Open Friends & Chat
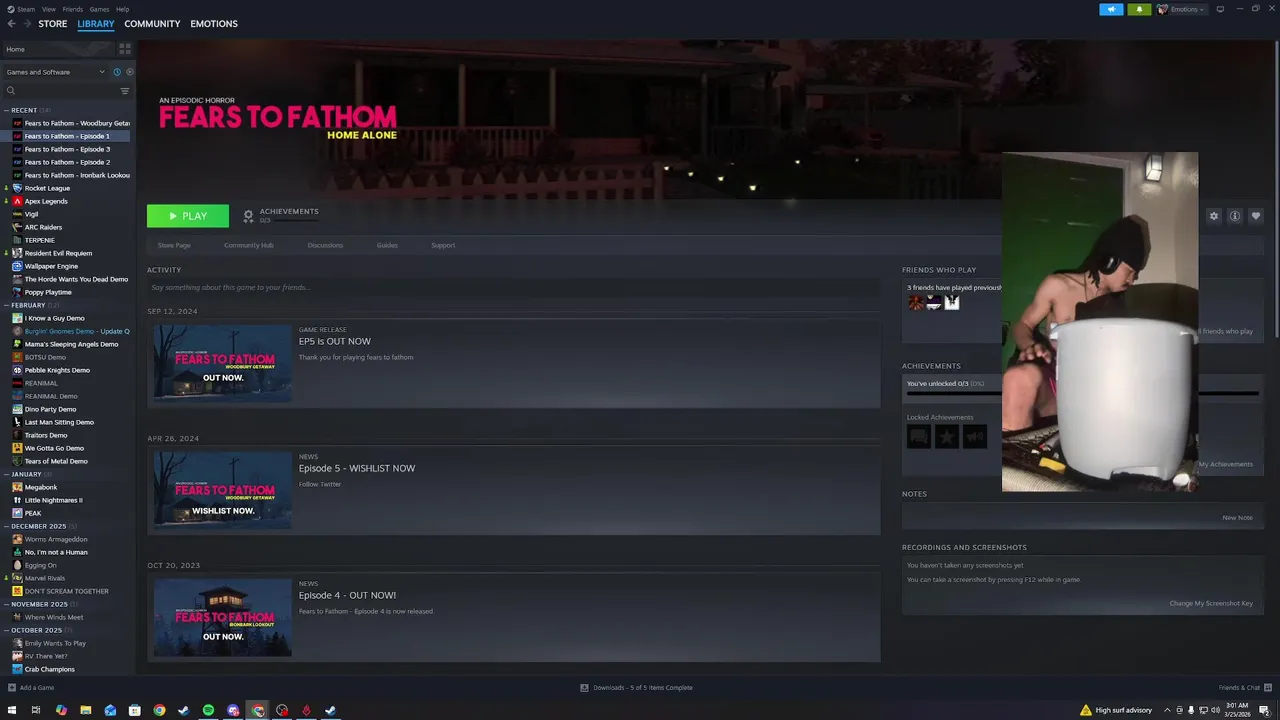Viewport: 1280px width, 720px height. (x=1244, y=687)
